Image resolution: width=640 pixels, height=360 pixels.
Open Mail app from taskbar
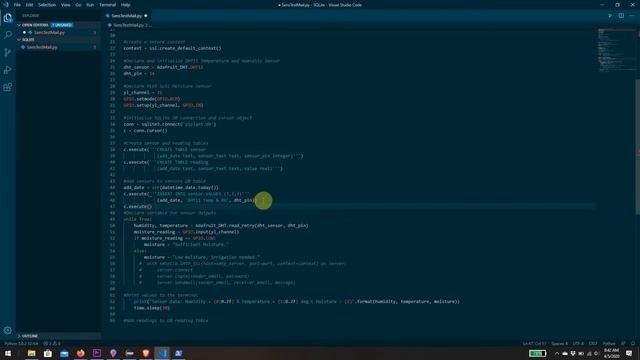tap(64, 353)
